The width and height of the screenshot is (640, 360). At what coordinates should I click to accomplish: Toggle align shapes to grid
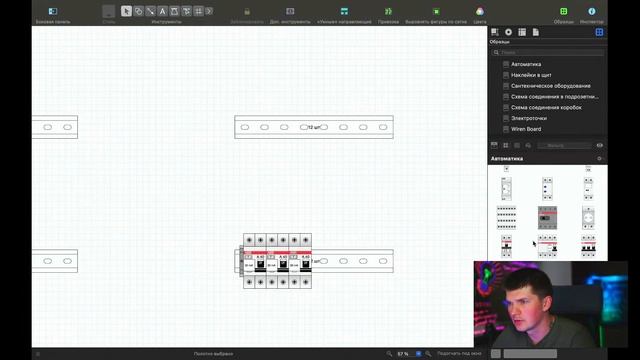(x=436, y=11)
